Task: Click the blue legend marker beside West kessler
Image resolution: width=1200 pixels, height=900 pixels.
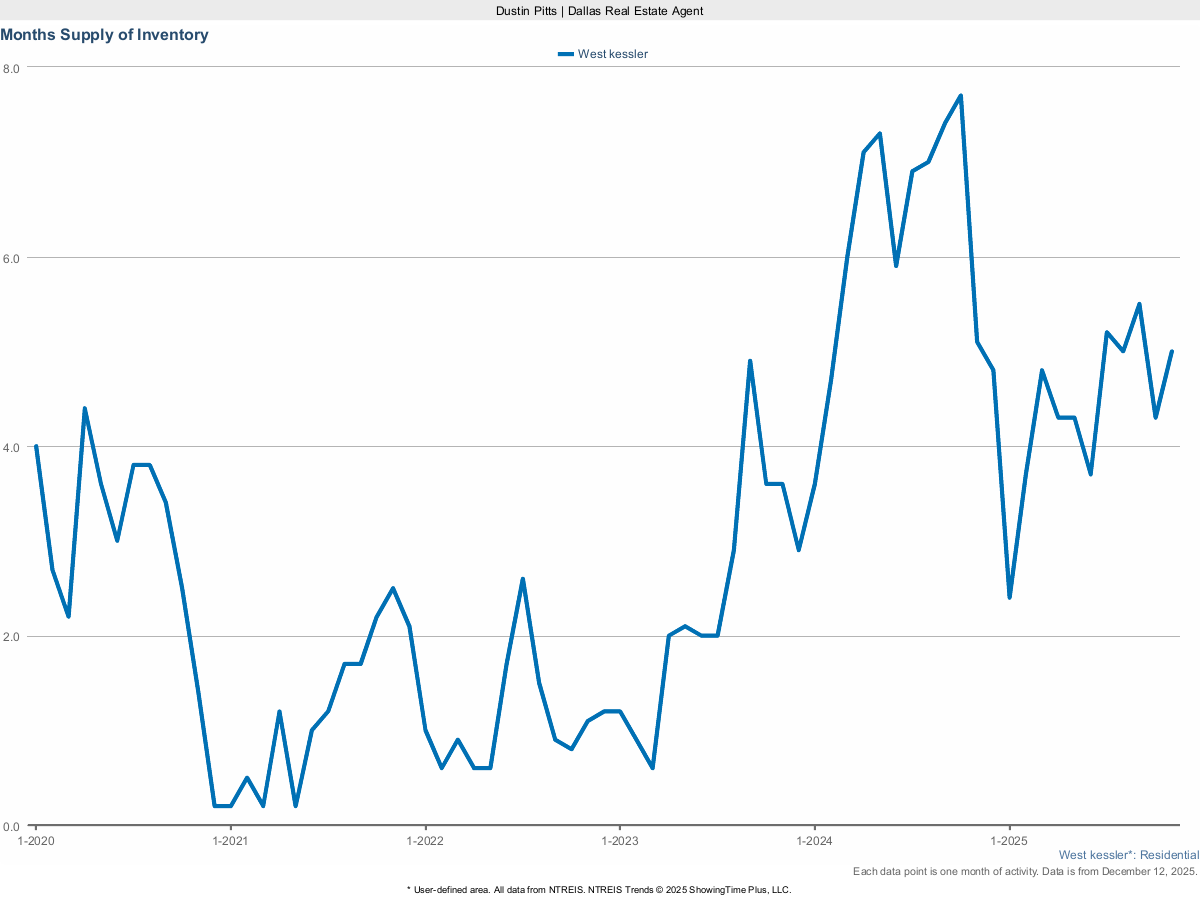Action: (565, 54)
